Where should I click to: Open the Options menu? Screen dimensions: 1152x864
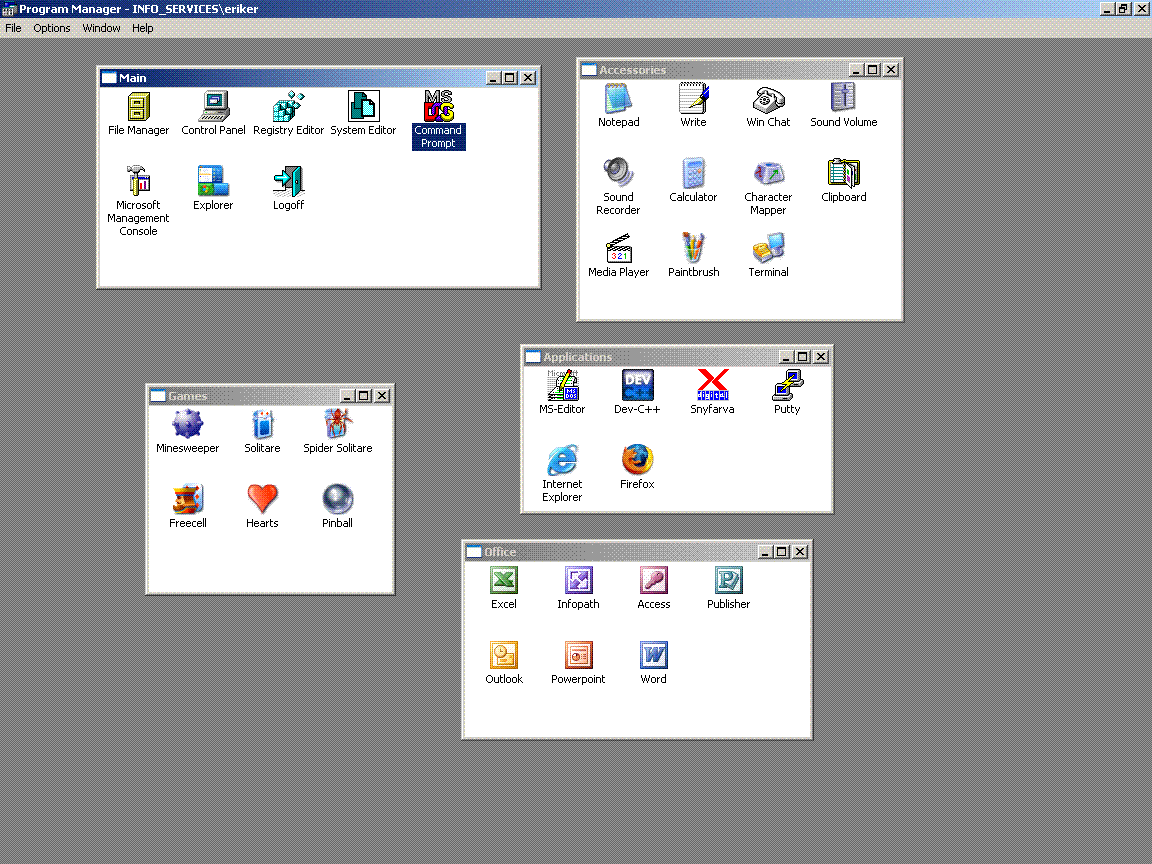pos(52,28)
